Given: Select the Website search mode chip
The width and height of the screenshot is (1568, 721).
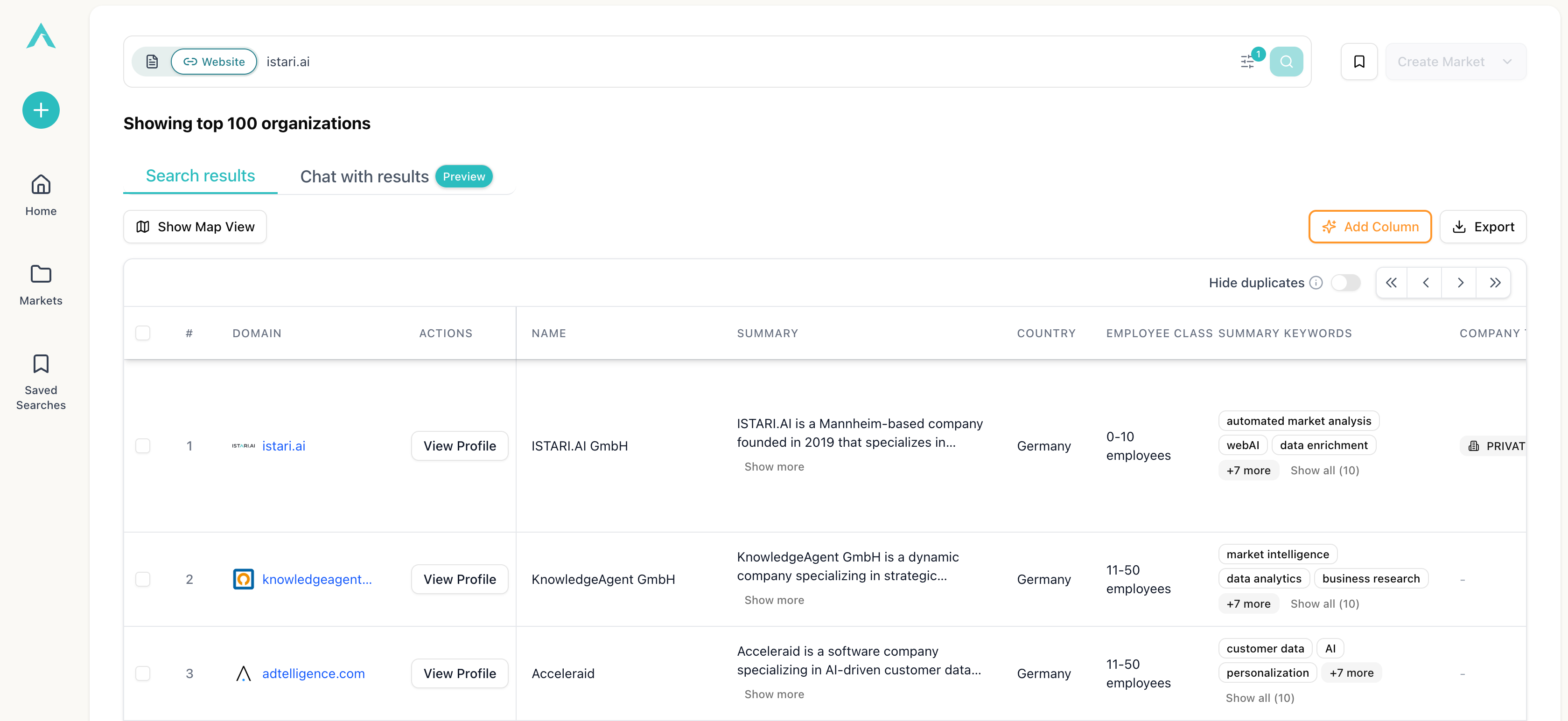Looking at the screenshot, I should (x=214, y=62).
